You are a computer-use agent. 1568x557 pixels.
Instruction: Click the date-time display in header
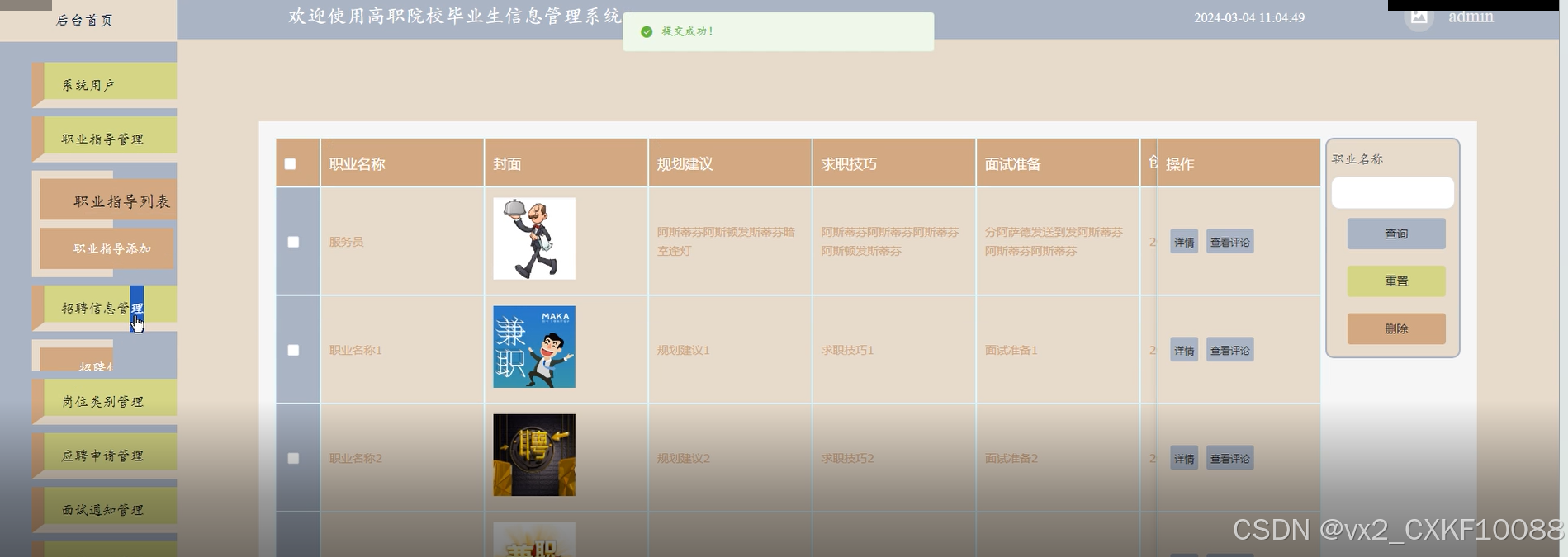(x=1249, y=17)
